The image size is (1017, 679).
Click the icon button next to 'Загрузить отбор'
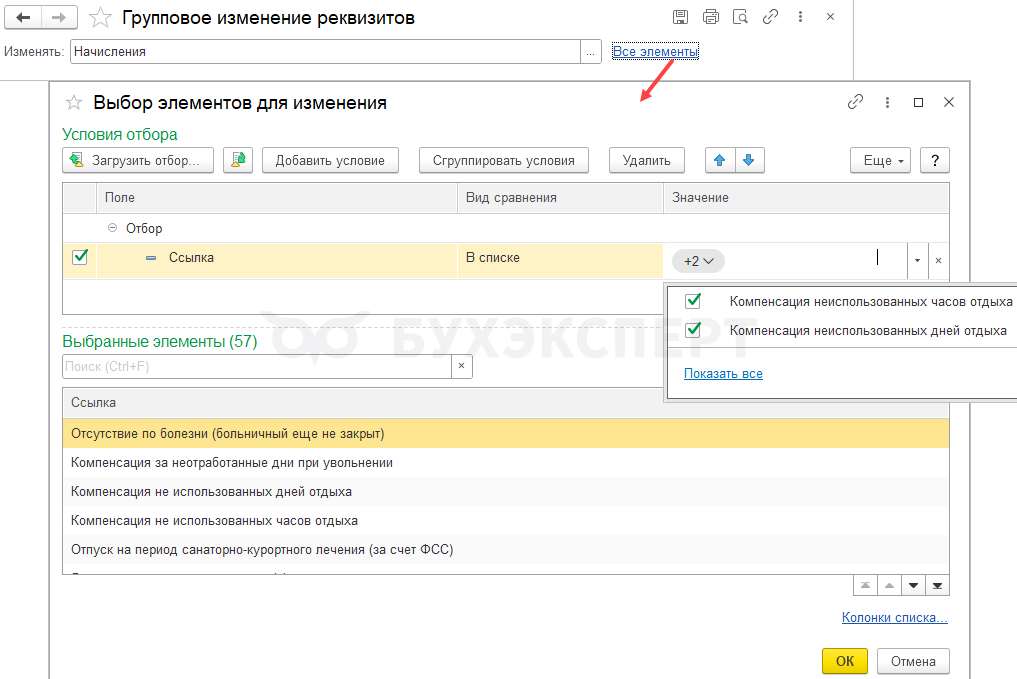tap(238, 160)
